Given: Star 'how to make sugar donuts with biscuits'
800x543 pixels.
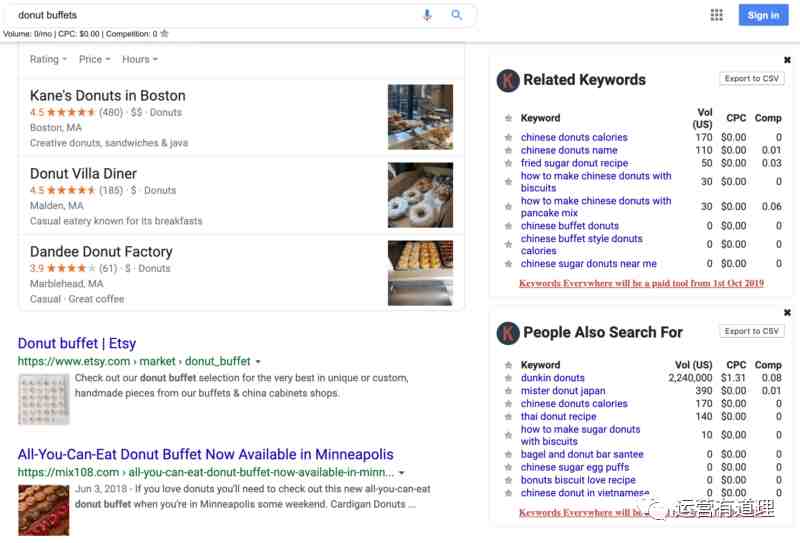Looking at the screenshot, I should (508, 435).
